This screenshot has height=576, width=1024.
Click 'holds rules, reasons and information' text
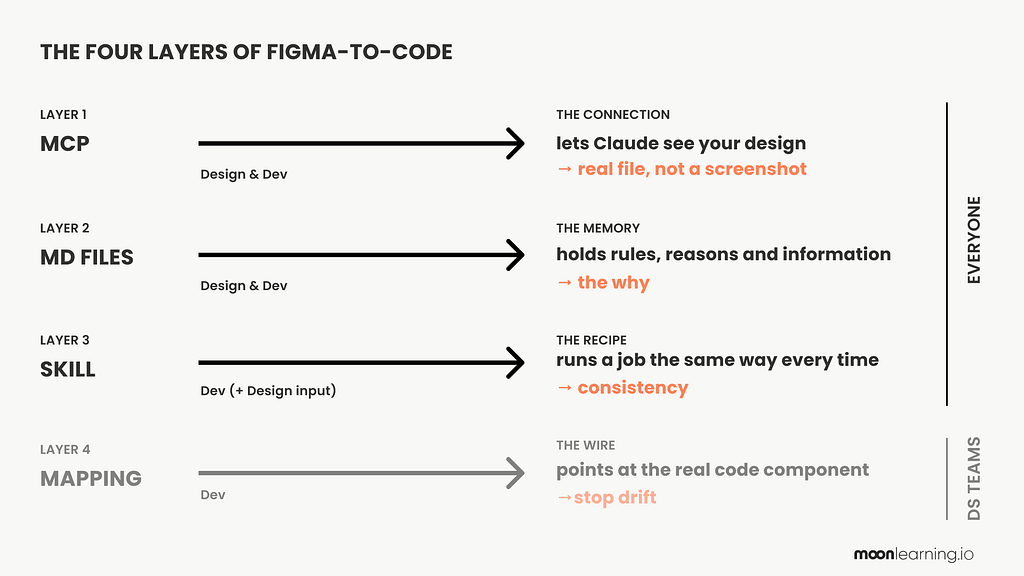[x=724, y=254]
